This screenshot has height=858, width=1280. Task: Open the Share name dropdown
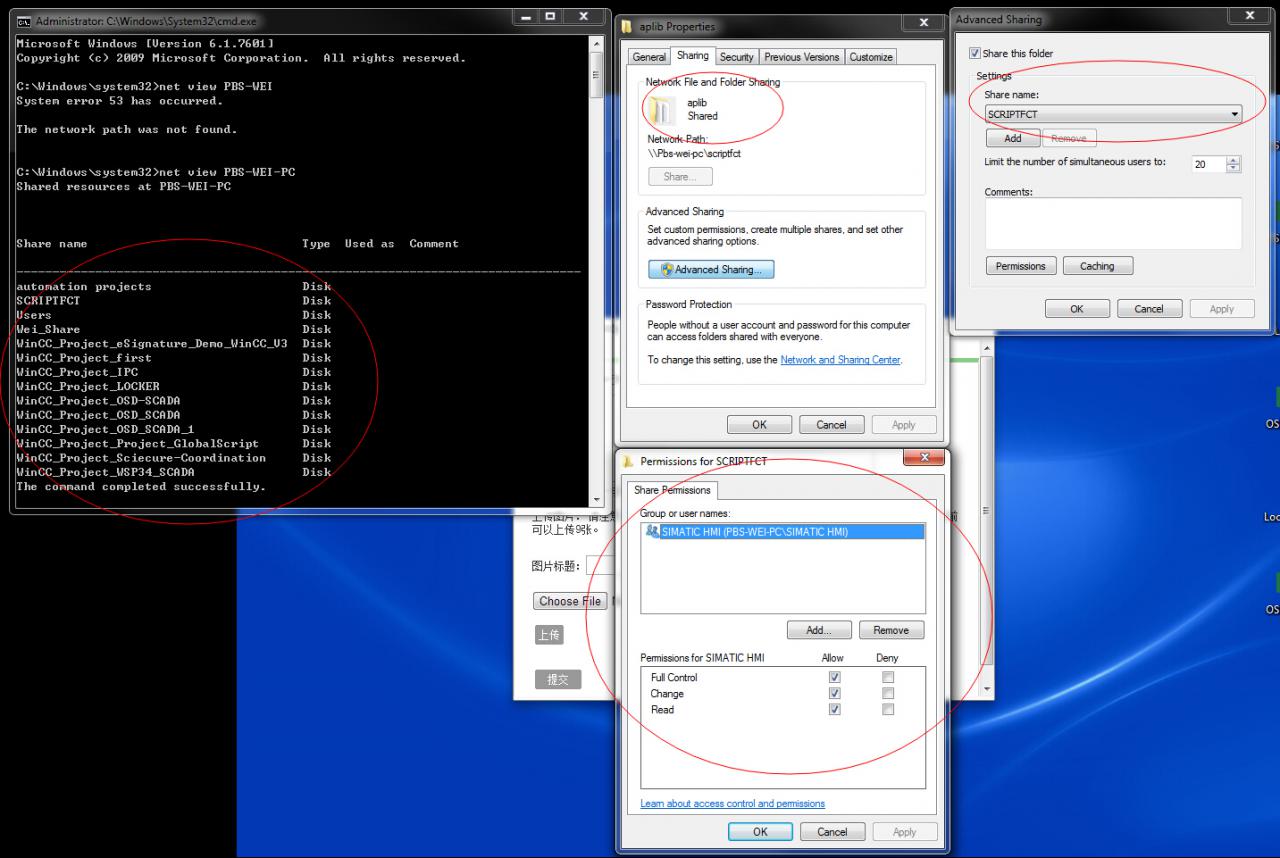point(1234,114)
